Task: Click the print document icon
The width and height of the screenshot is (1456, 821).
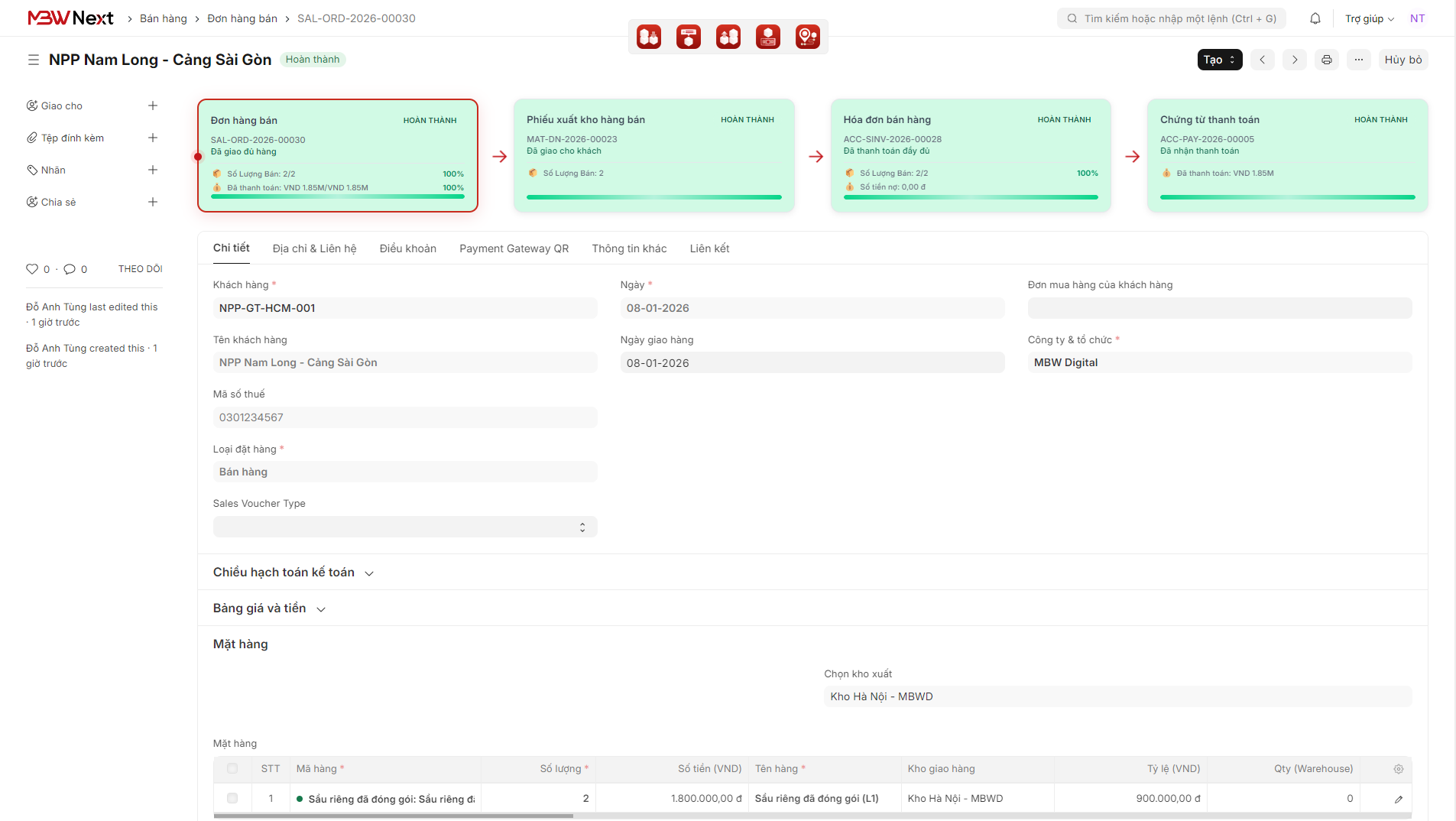Action: tap(1326, 60)
